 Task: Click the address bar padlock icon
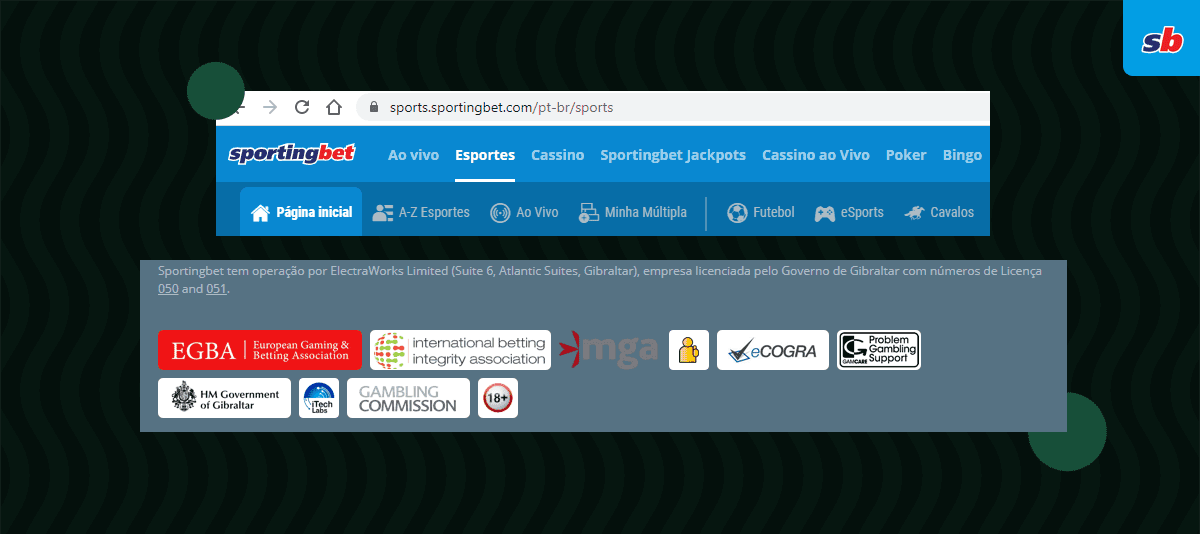374,107
